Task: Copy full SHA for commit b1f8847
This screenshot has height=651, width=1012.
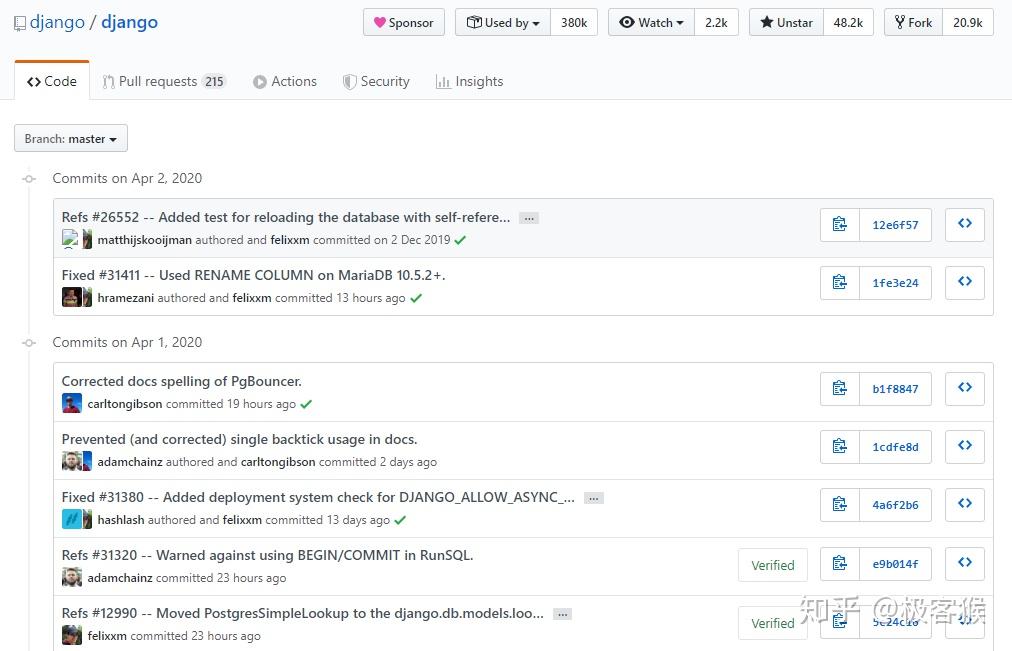Action: [x=840, y=389]
